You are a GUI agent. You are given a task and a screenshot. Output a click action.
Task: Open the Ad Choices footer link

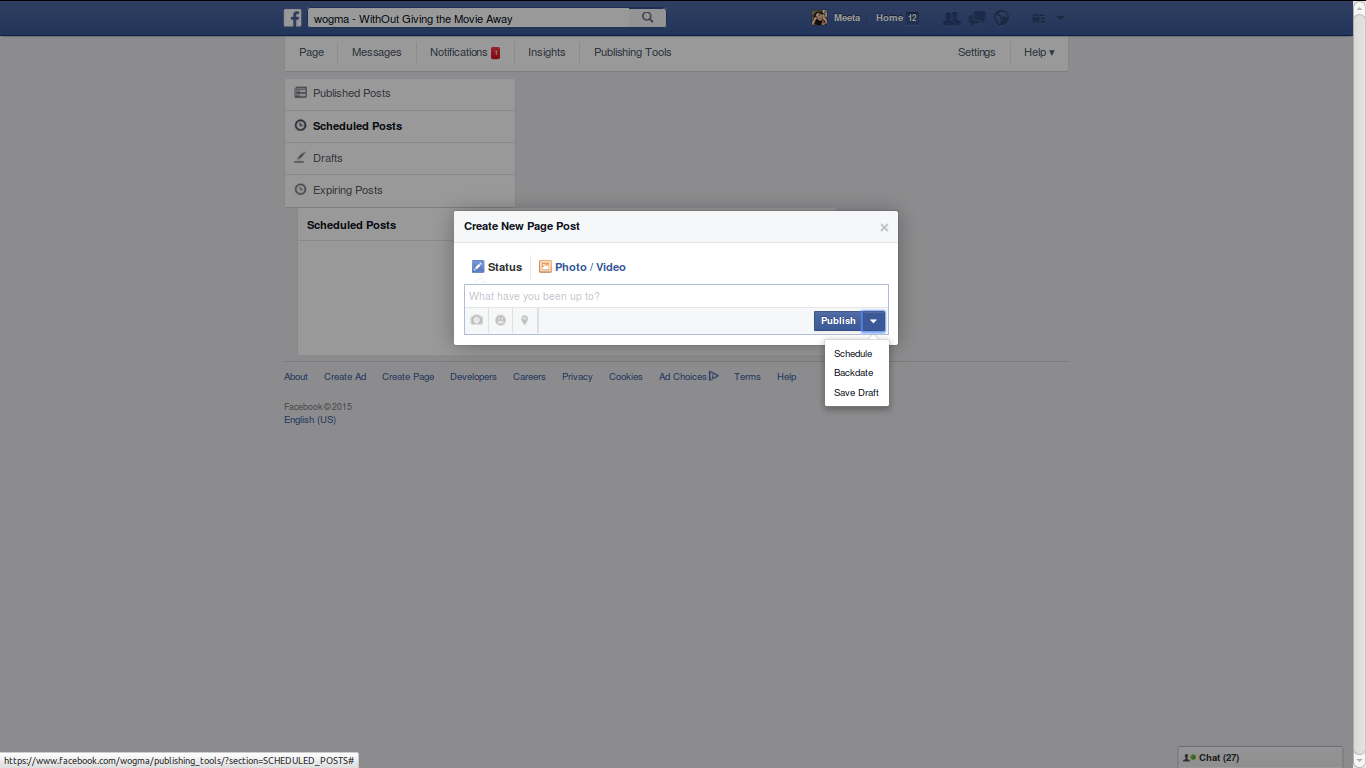pos(688,377)
